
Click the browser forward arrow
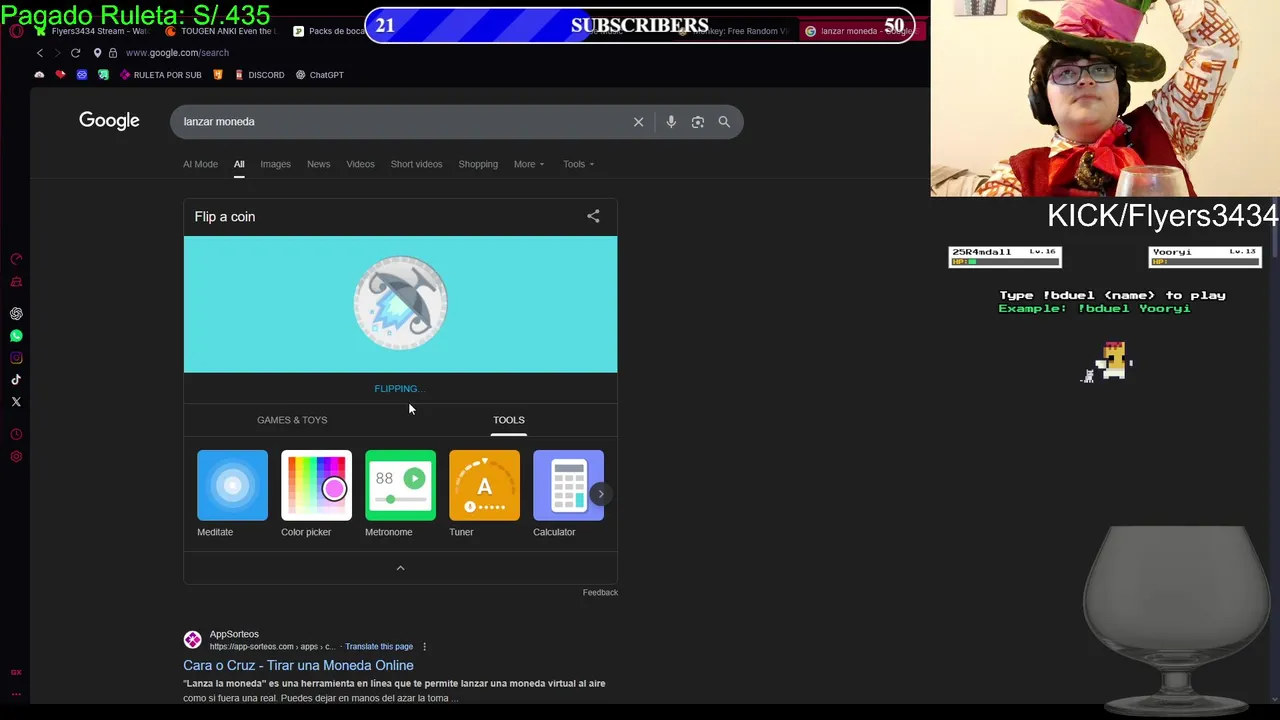click(57, 53)
